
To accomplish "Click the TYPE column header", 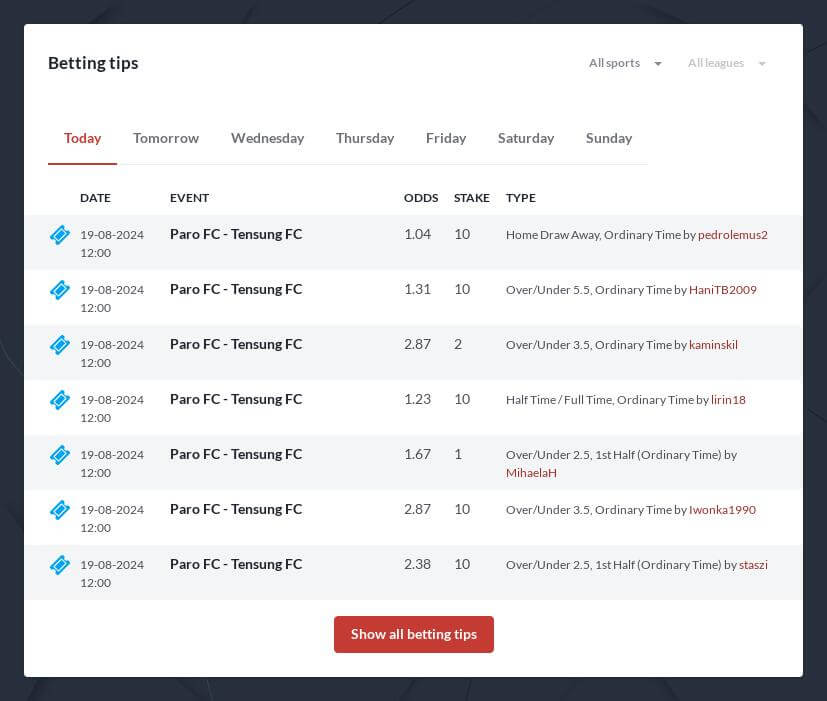I will tap(521, 198).
